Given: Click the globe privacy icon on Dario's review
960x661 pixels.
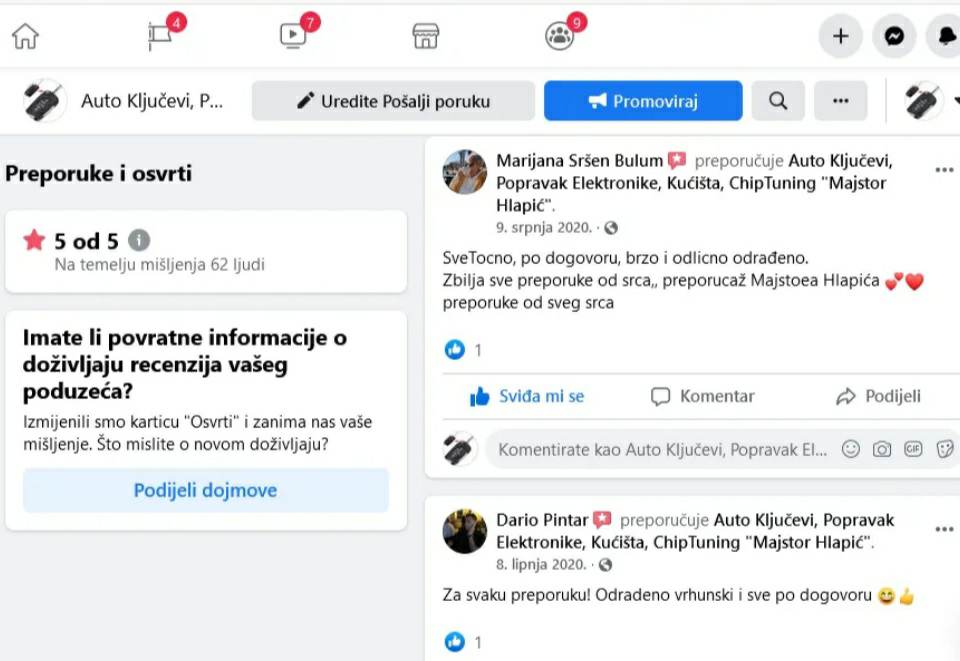Looking at the screenshot, I should pyautogui.click(x=606, y=565).
